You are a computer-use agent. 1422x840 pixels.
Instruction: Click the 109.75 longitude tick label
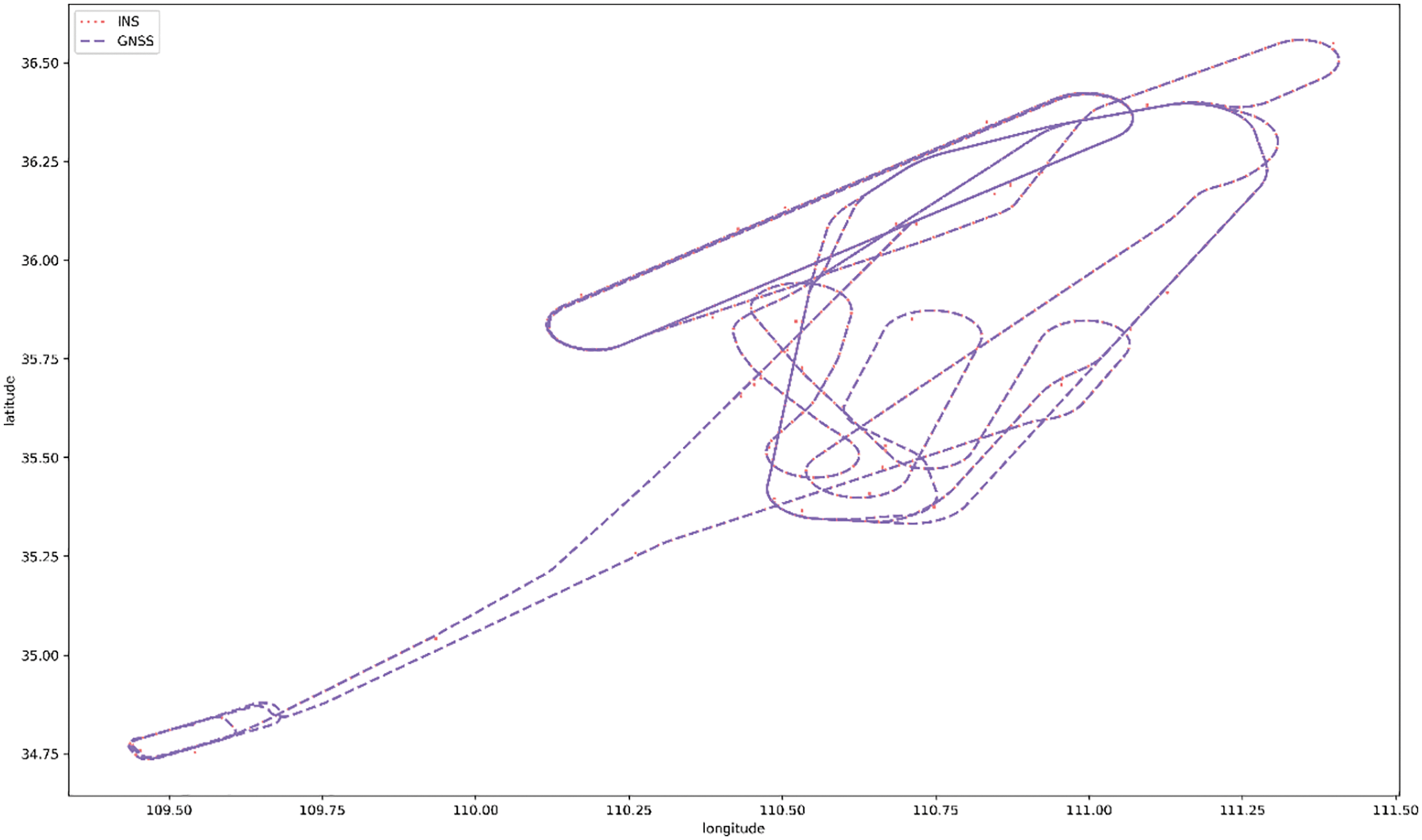tap(322, 811)
